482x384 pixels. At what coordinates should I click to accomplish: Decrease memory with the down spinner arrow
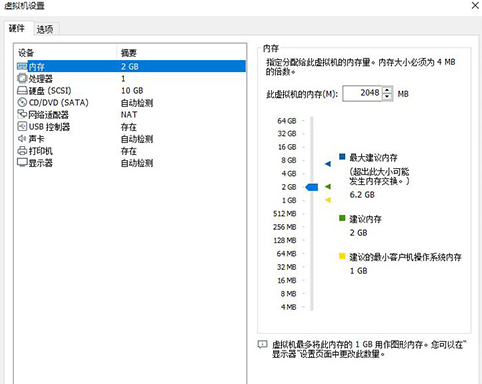[x=387, y=97]
